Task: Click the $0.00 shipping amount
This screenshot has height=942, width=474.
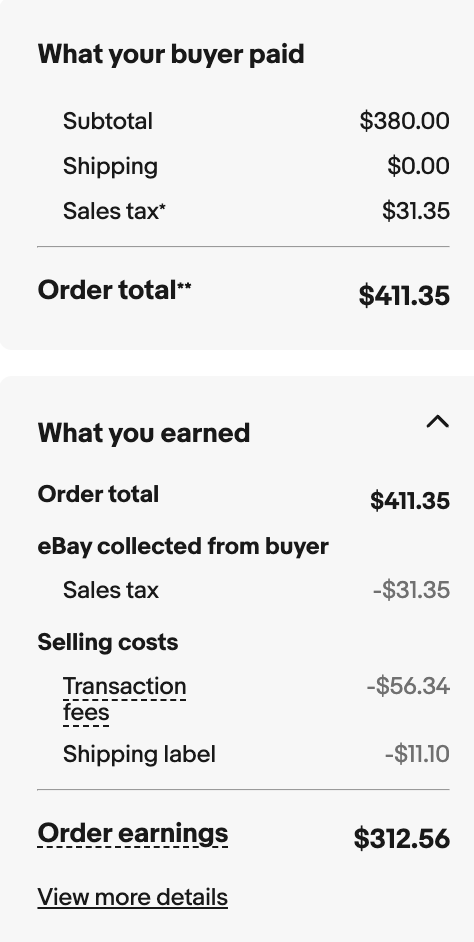Action: coord(418,166)
